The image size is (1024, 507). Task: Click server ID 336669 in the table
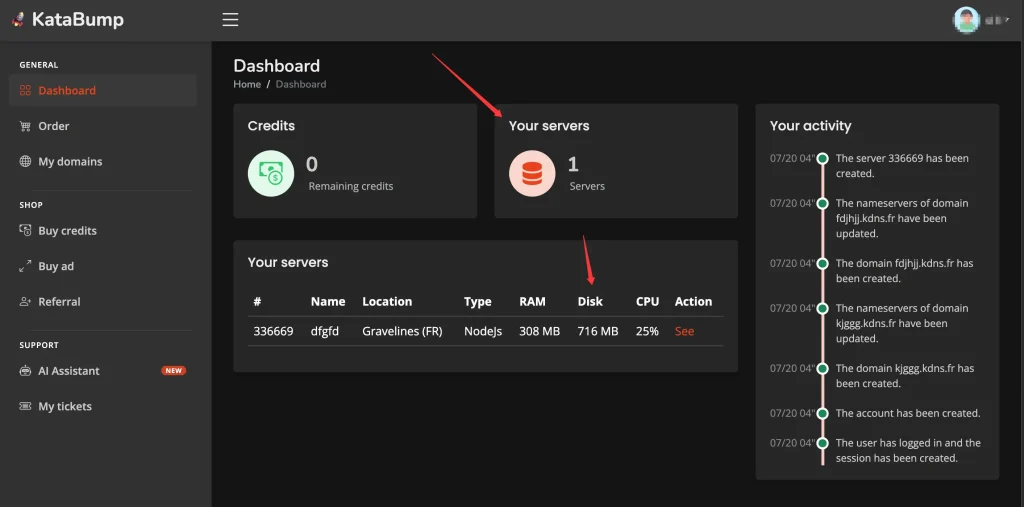click(273, 331)
